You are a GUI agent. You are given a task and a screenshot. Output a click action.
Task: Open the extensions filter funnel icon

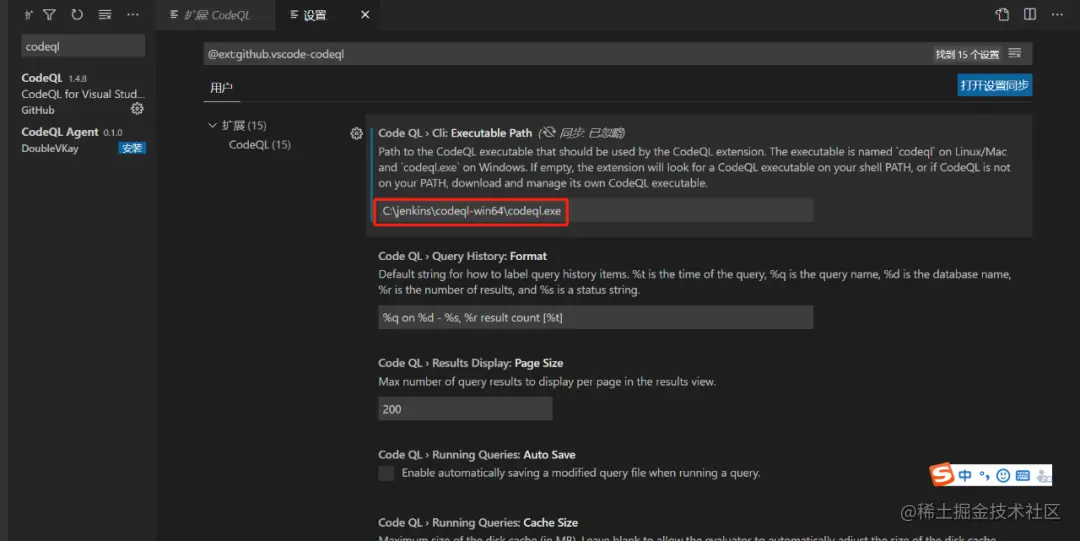(50, 14)
